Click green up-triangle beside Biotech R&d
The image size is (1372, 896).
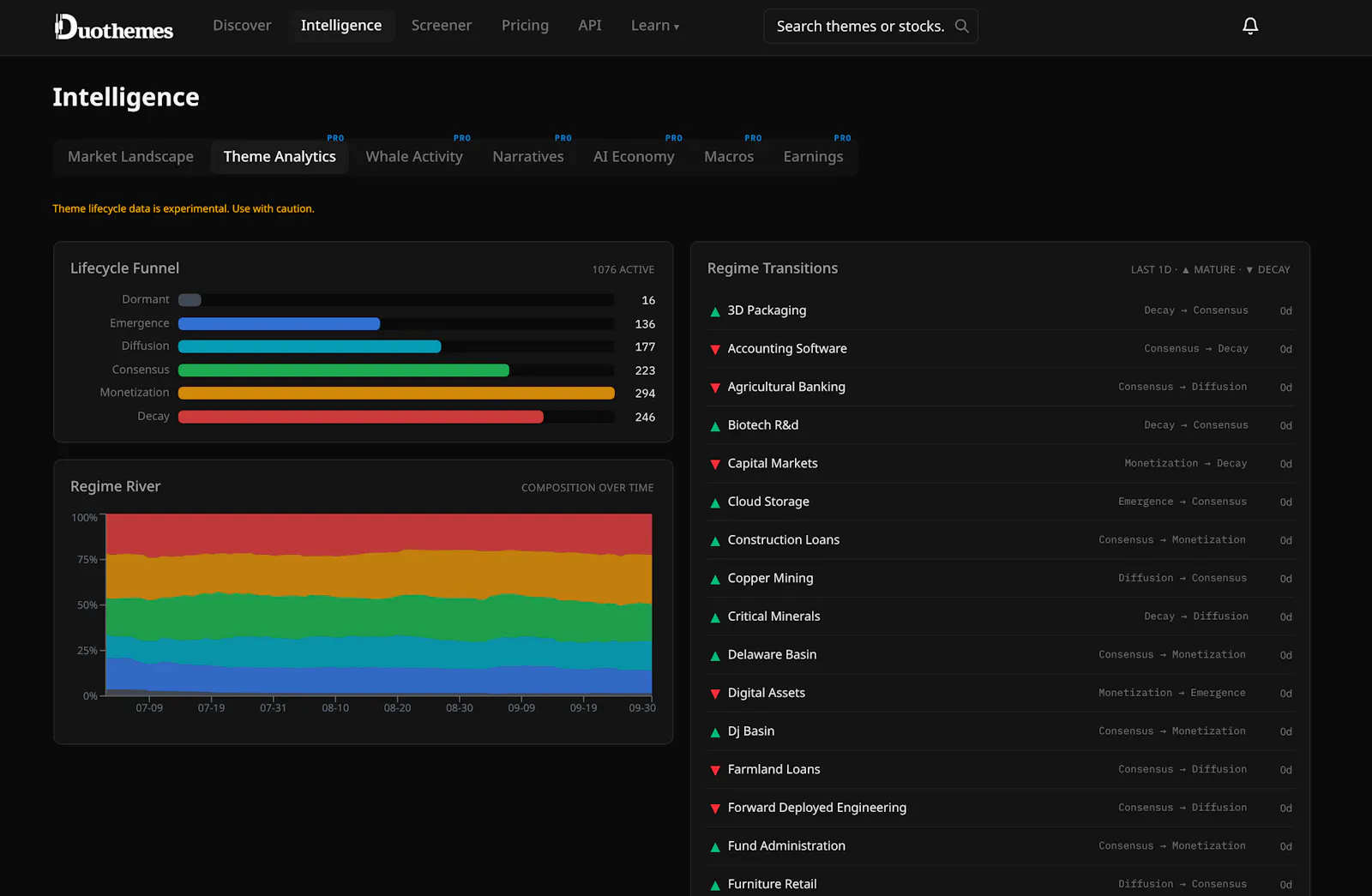pos(715,426)
